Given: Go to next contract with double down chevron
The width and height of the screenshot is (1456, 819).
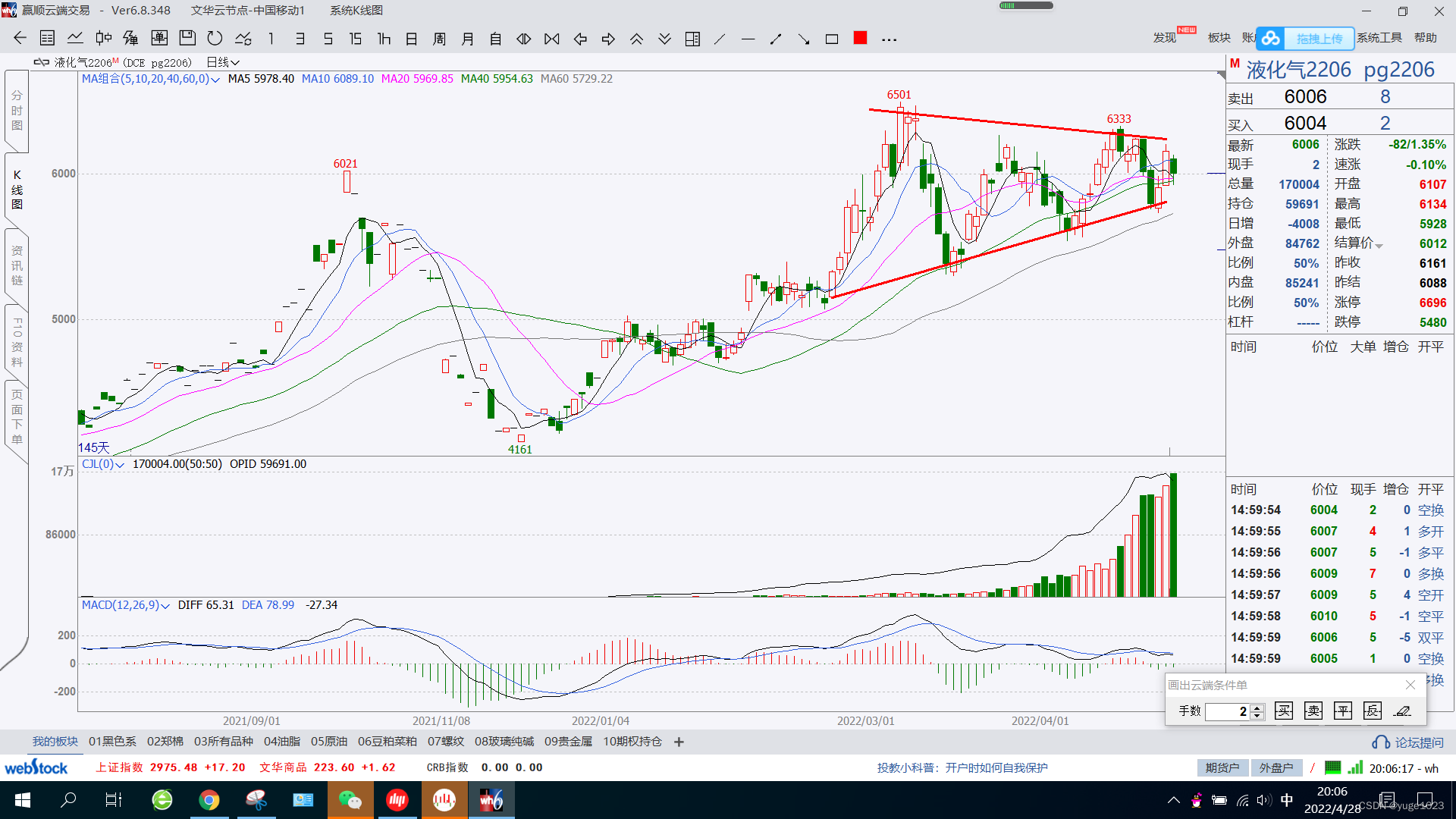Looking at the screenshot, I should [x=664, y=38].
